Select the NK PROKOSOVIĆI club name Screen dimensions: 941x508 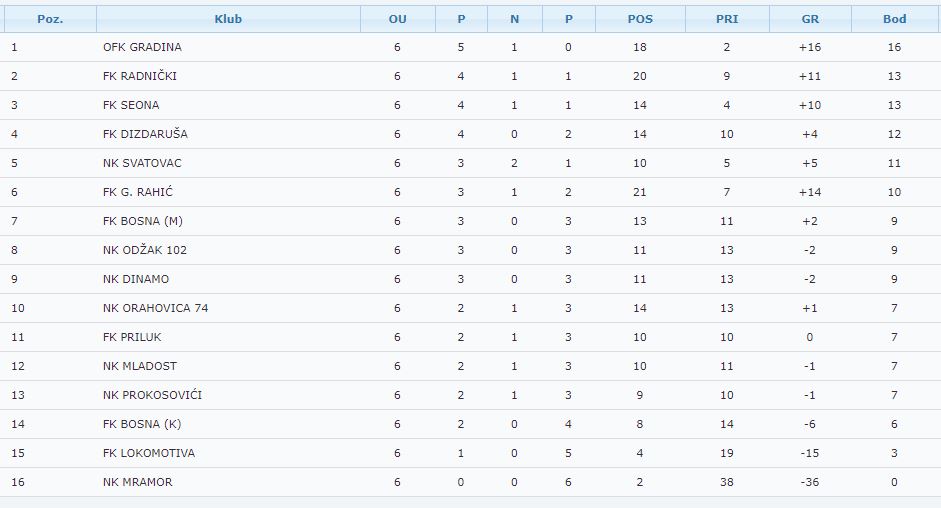point(152,395)
